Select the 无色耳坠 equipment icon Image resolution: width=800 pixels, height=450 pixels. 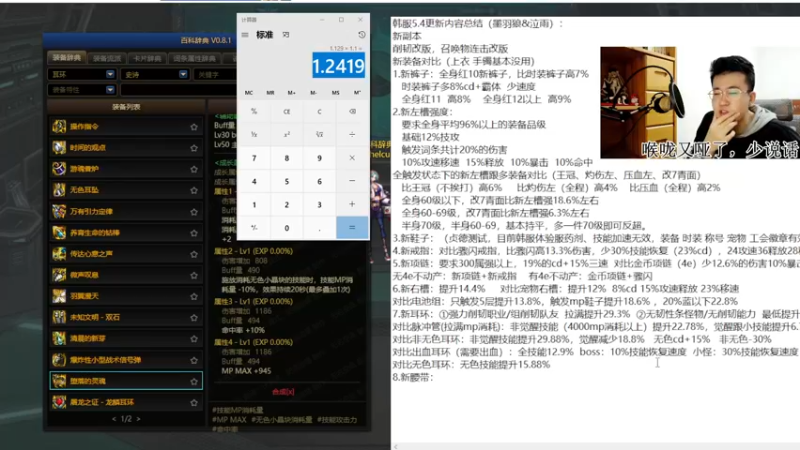point(59,190)
